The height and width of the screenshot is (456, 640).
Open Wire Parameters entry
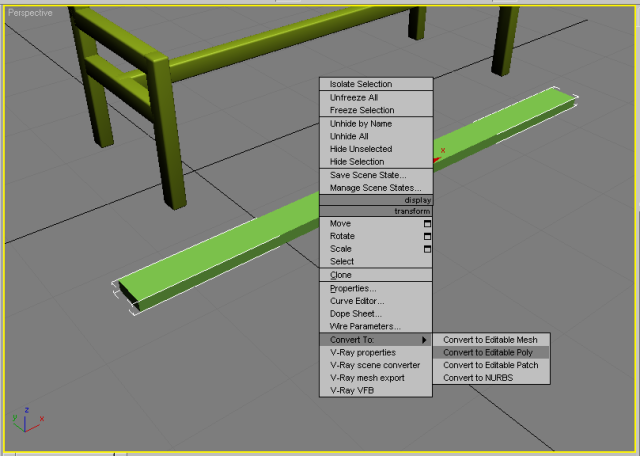(x=376, y=327)
